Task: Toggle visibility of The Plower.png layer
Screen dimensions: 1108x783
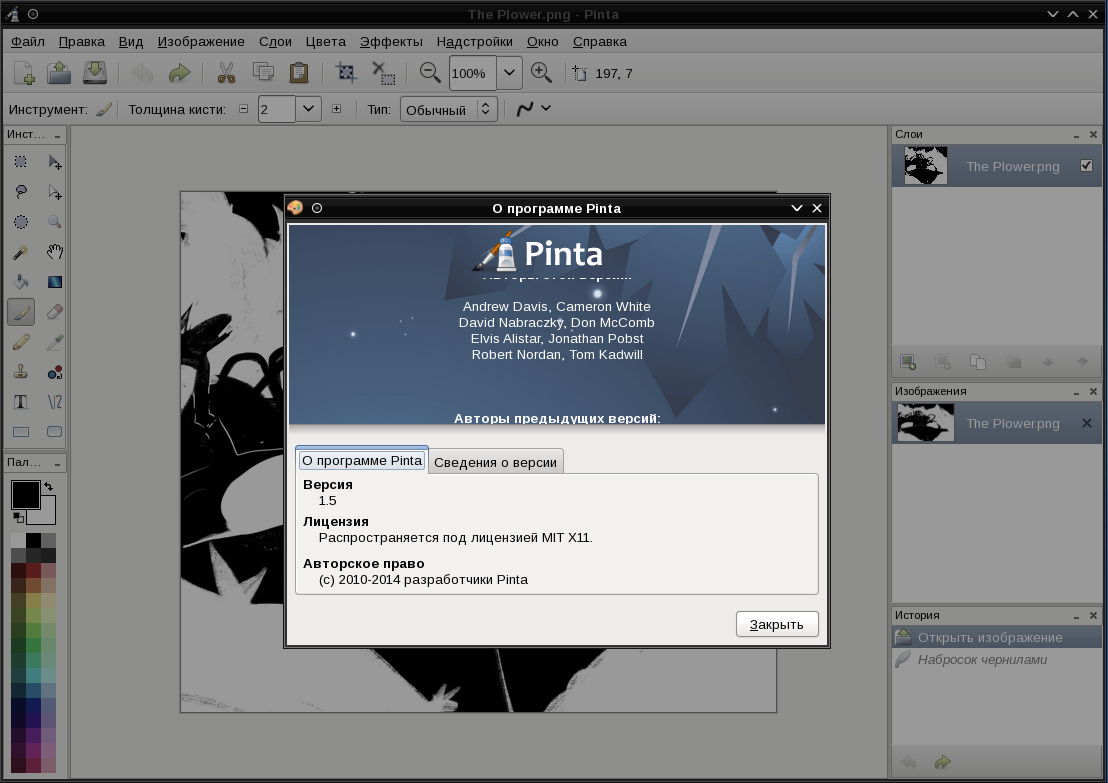Action: [1087, 166]
